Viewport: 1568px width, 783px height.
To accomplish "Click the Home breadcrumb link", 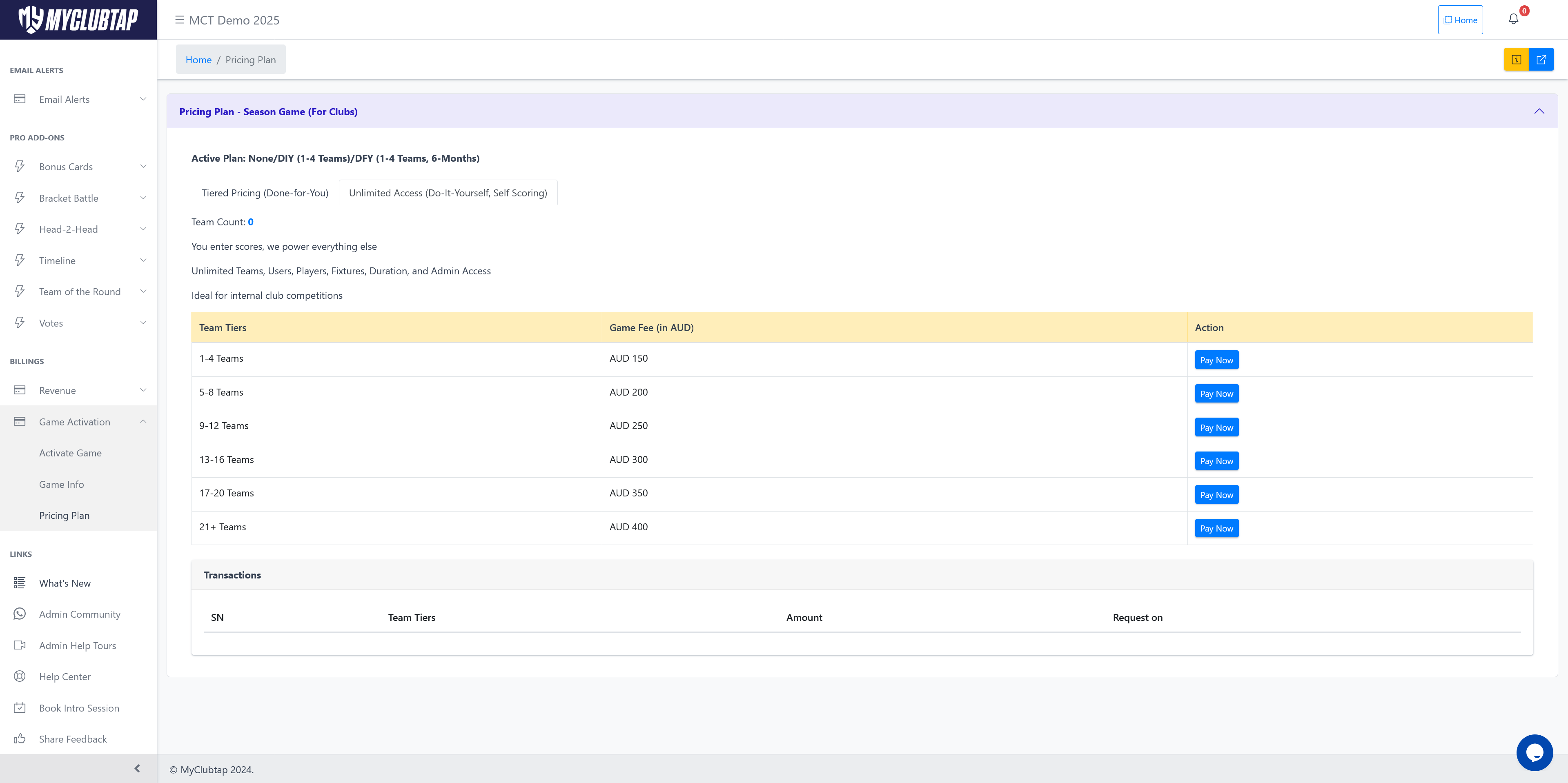I will point(198,60).
